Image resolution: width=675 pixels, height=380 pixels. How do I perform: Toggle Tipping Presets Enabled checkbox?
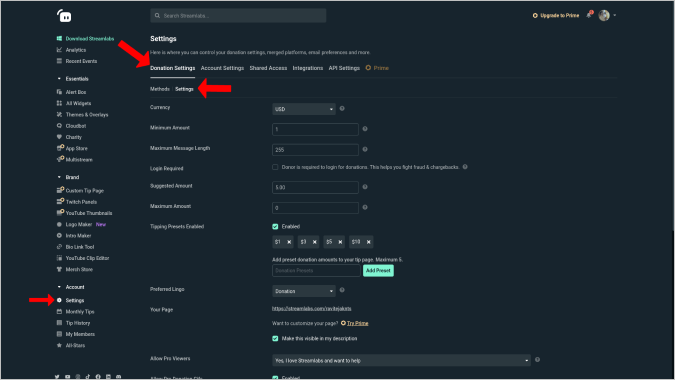click(275, 226)
